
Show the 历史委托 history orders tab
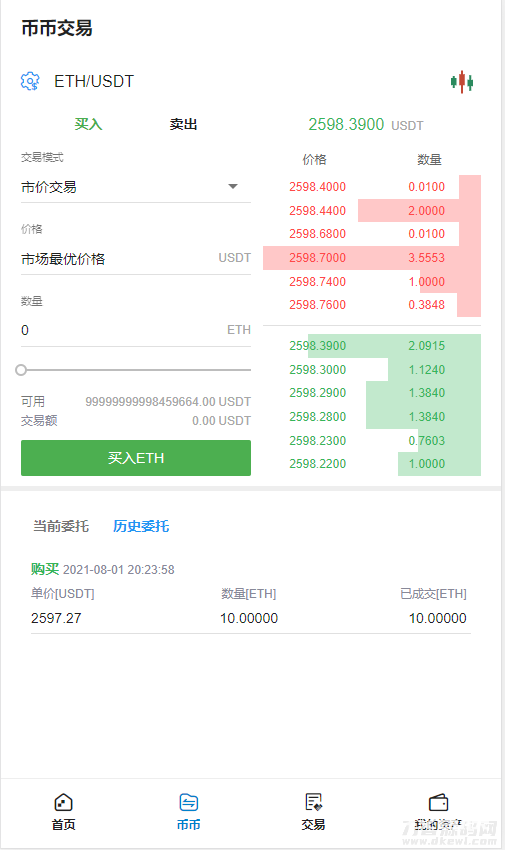pos(141,526)
